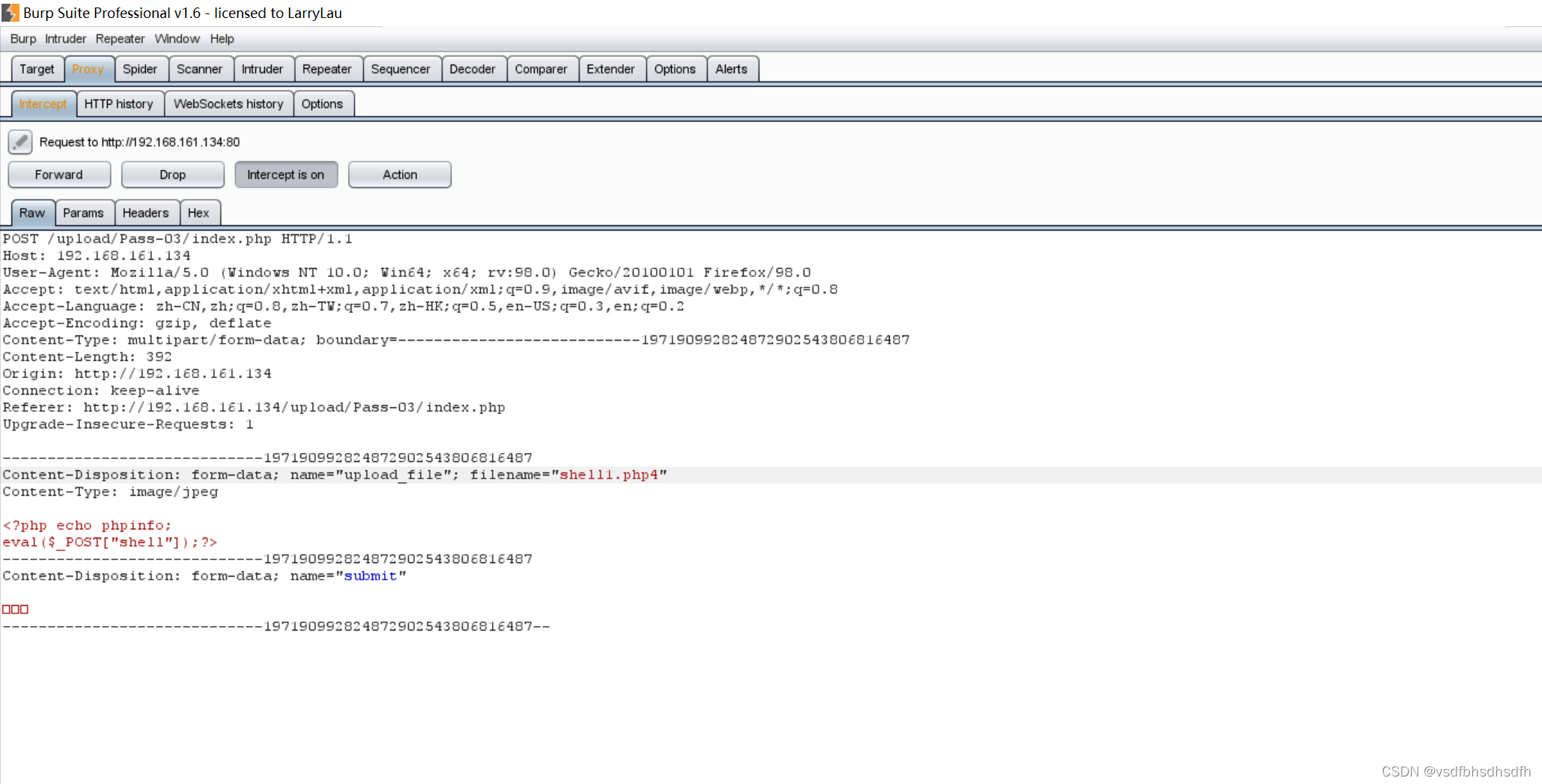This screenshot has width=1542, height=784.
Task: Click the Origin header line
Action: [x=137, y=374]
